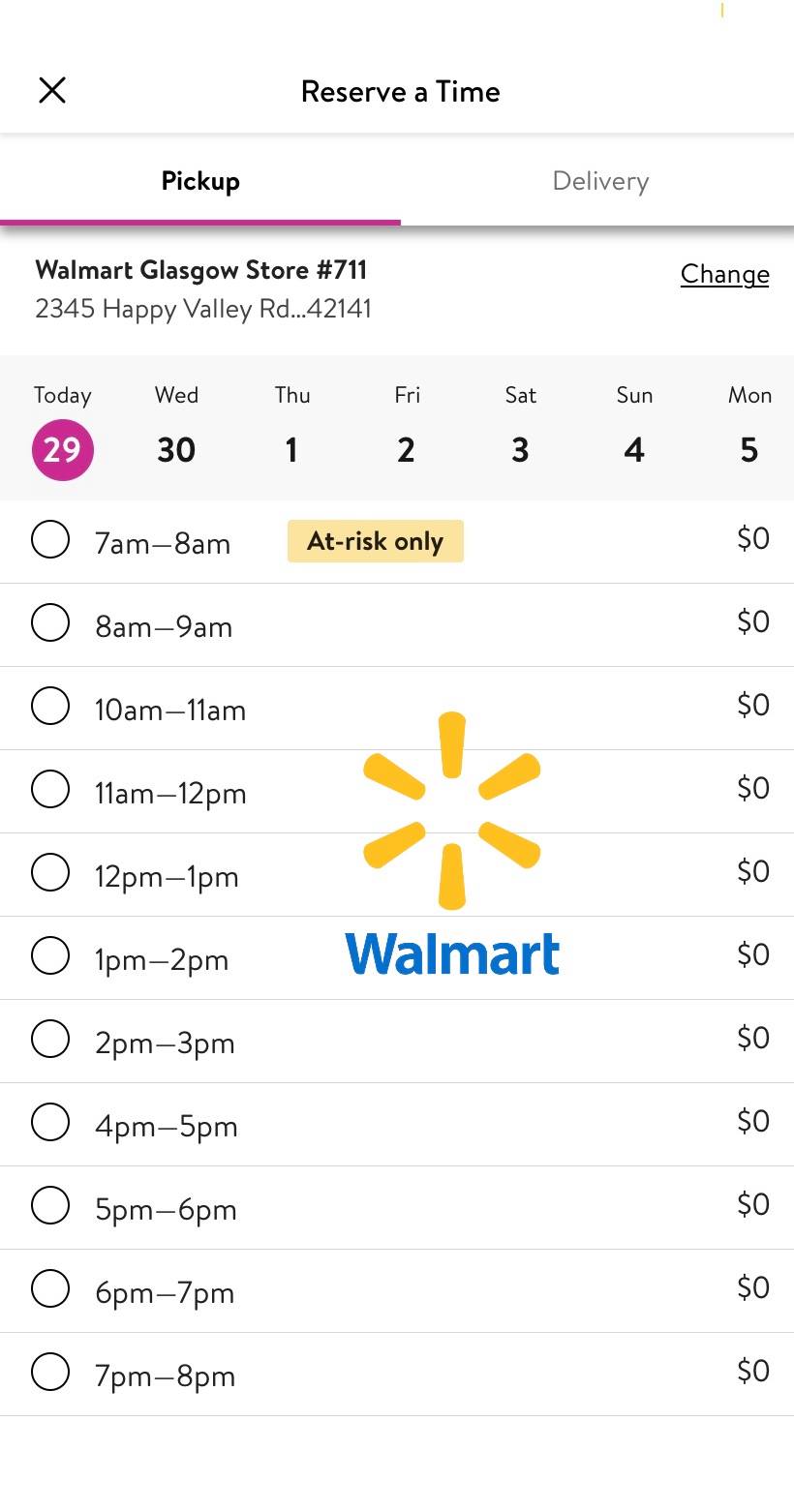Screen dimensions: 794x1512
Task: Select Fri 2 as pickup date
Action: pos(406,450)
